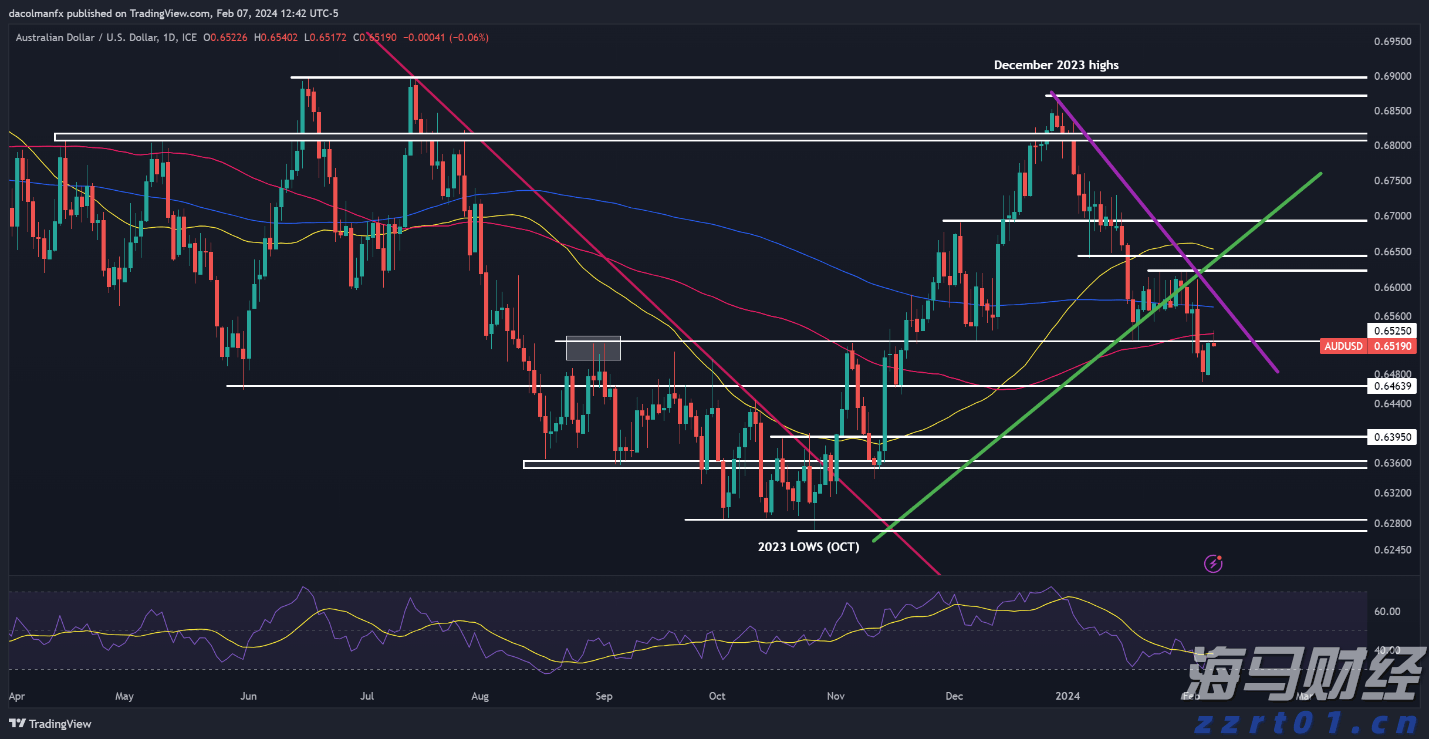The image size is (1429, 739).
Task: Click the 0.63950 price level label
Action: pos(1391,437)
